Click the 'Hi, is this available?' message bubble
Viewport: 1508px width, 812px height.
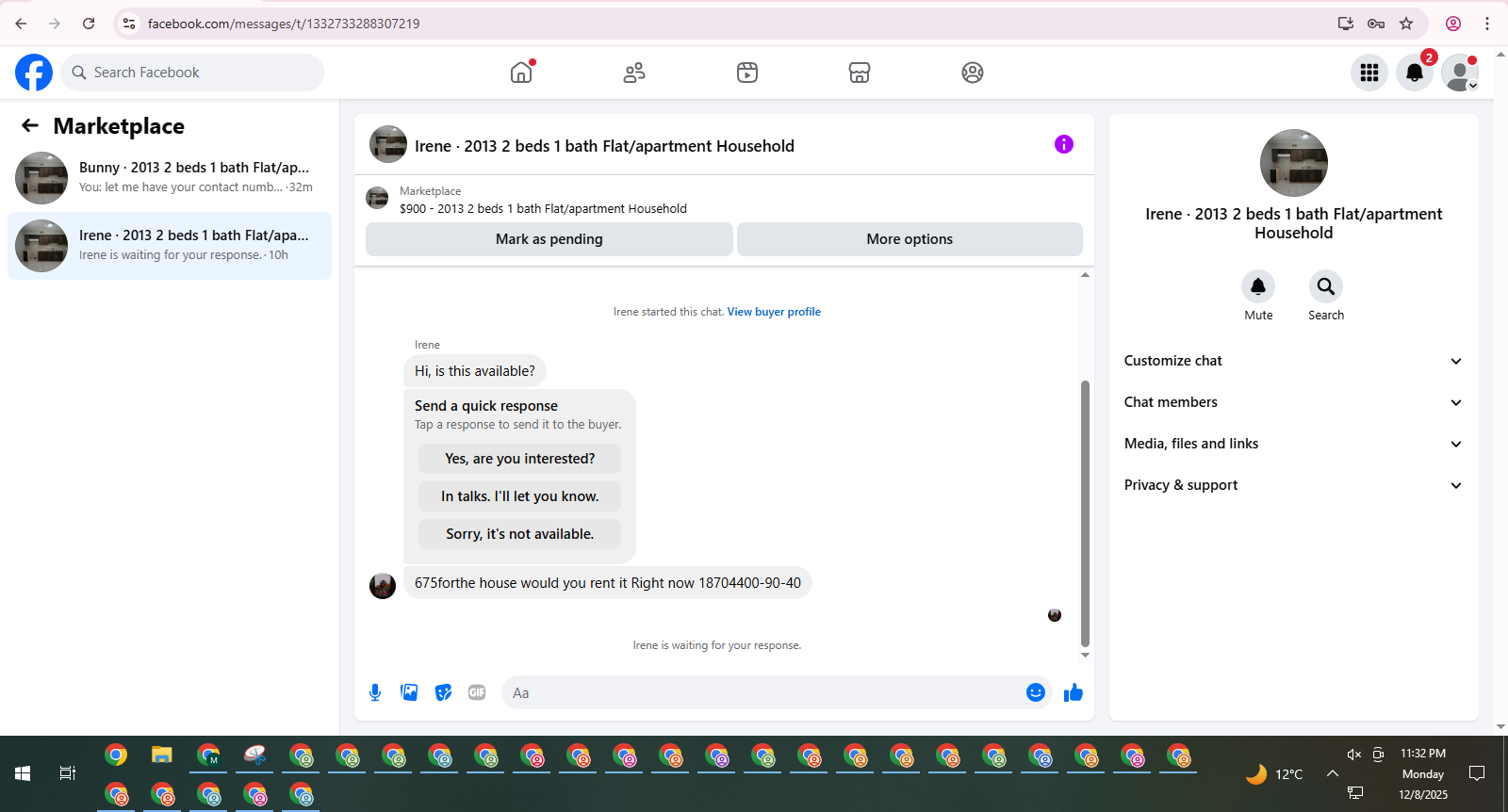[x=475, y=371]
